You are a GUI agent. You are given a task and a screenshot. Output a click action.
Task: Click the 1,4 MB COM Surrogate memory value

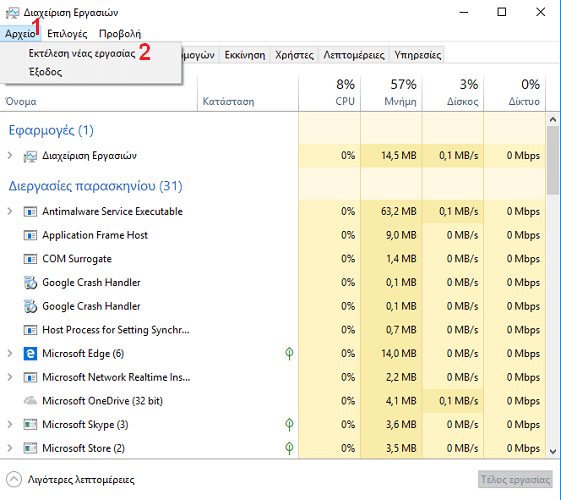[401, 259]
